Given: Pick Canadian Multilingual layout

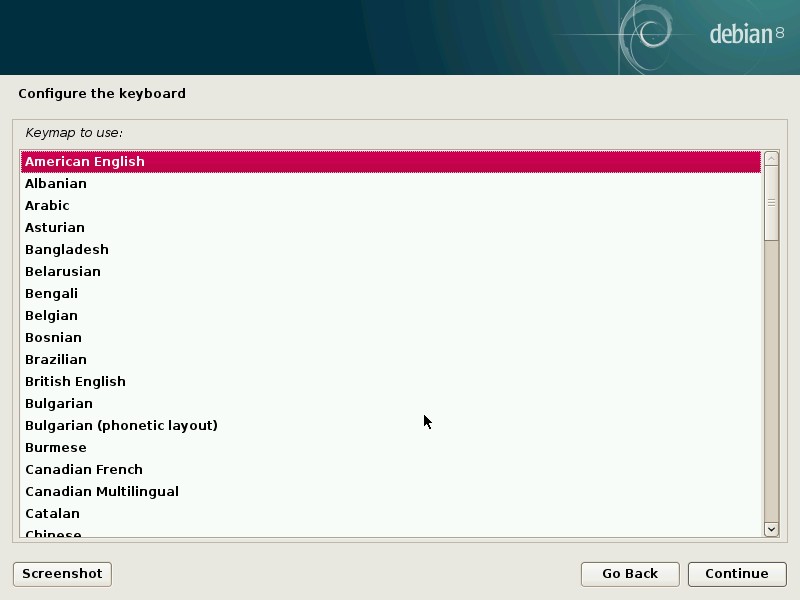Looking at the screenshot, I should [391, 491].
